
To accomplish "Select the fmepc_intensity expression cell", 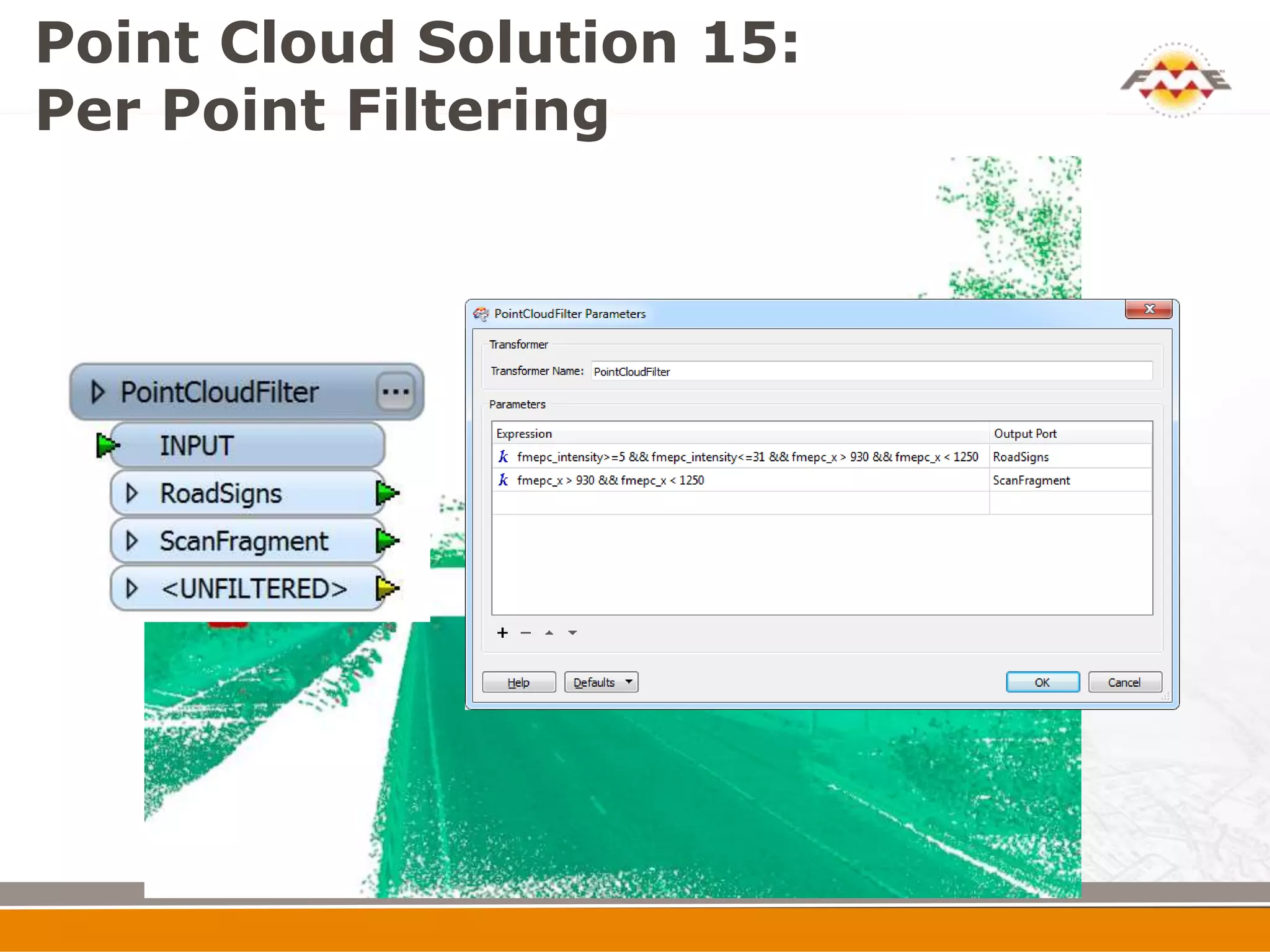I will [740, 457].
